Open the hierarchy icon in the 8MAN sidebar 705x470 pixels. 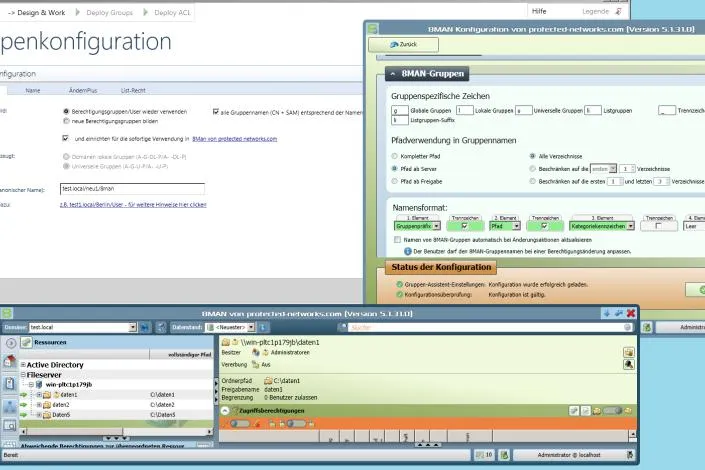(10, 407)
